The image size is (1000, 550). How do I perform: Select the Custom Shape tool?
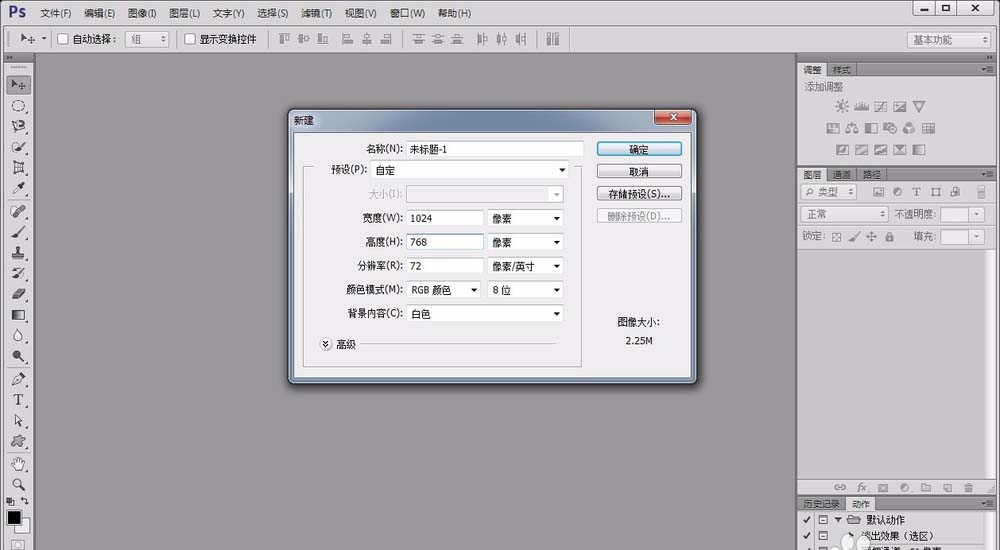pyautogui.click(x=18, y=441)
